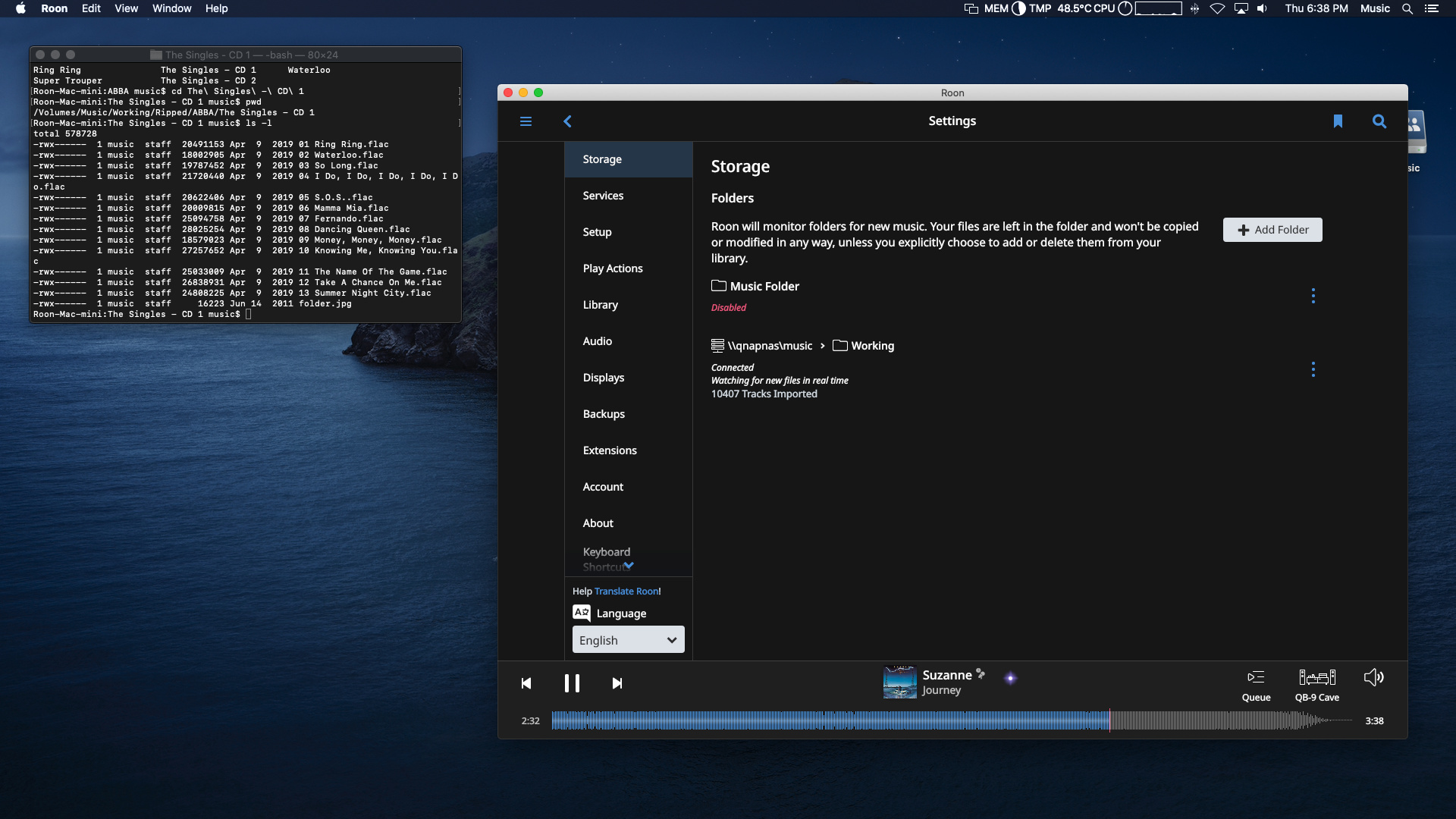Image resolution: width=1456 pixels, height=819 pixels.
Task: Open the Roon hamburger navigation menu
Action: (526, 121)
